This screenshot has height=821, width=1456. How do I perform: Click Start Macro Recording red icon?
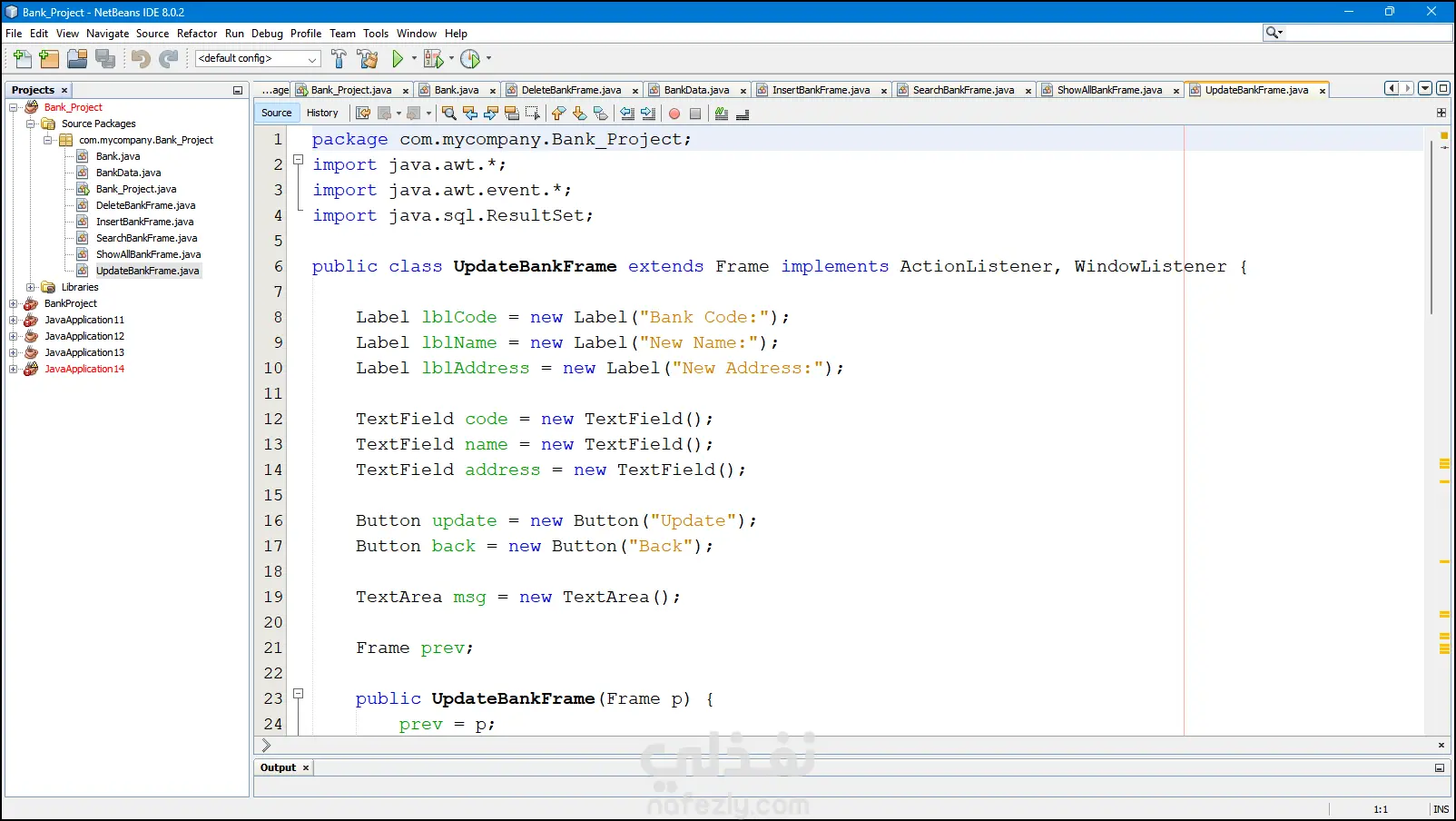(x=674, y=114)
